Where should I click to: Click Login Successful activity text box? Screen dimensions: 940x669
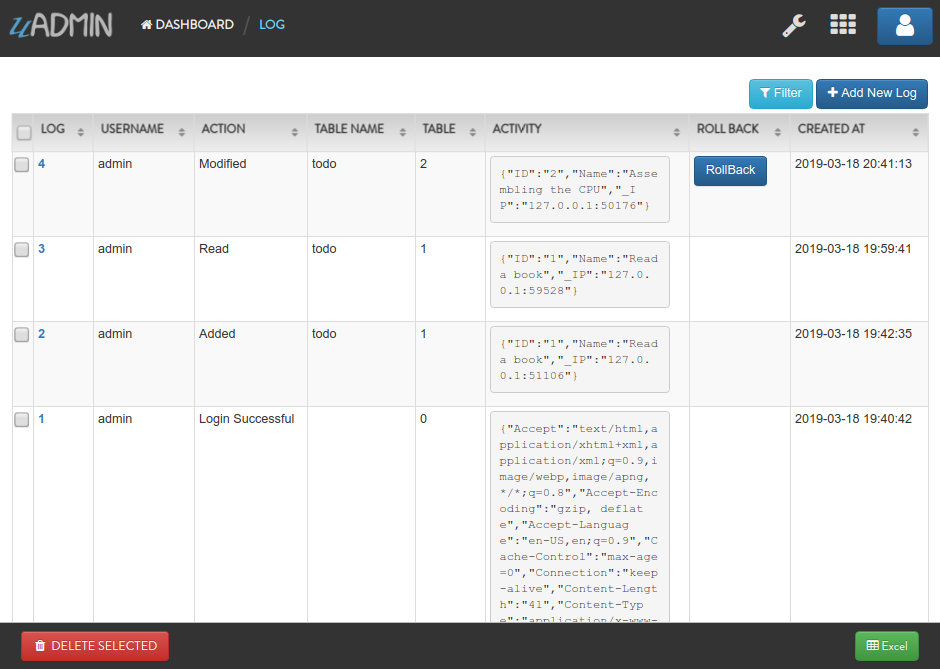580,517
